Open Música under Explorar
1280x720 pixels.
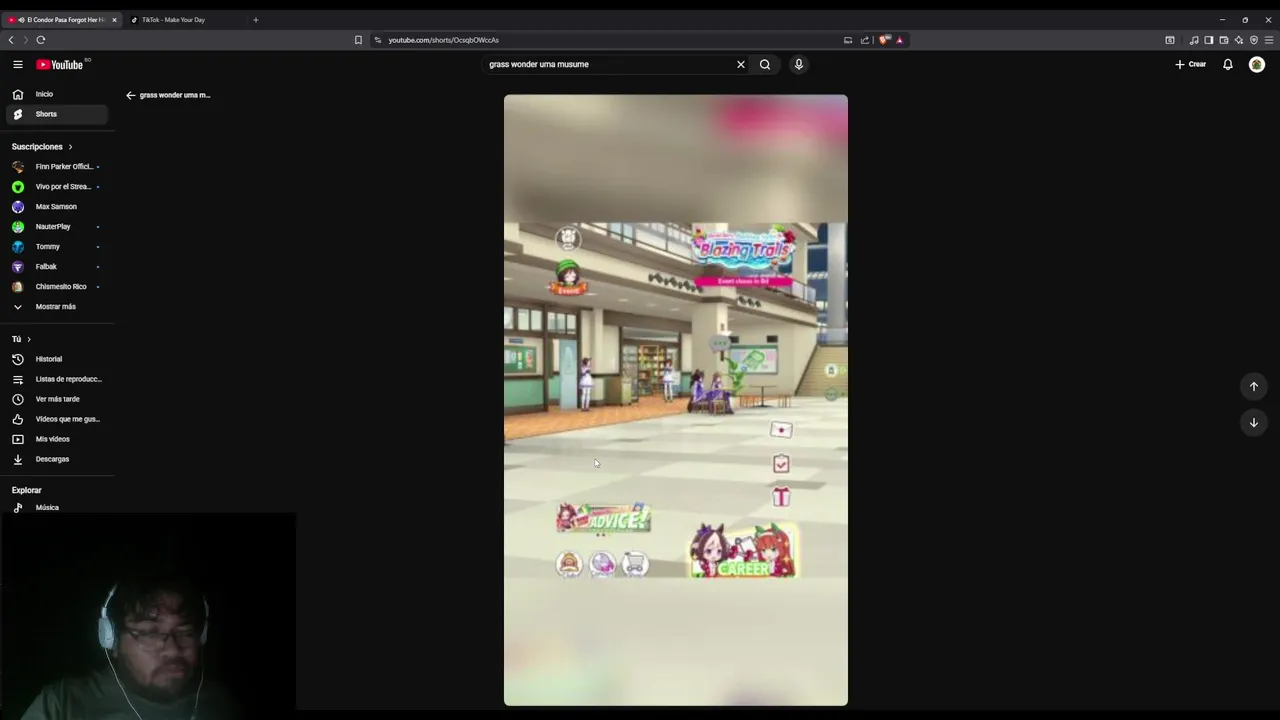pos(57,507)
